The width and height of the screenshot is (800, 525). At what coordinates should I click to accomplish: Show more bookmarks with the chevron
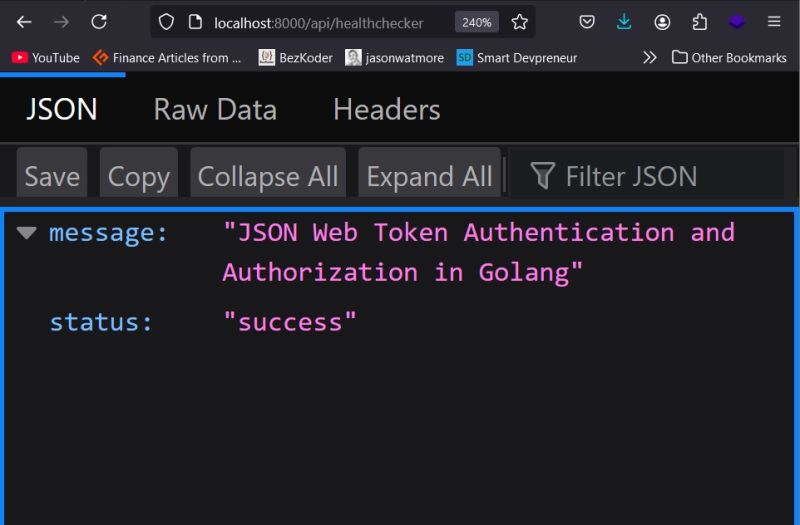click(649, 58)
